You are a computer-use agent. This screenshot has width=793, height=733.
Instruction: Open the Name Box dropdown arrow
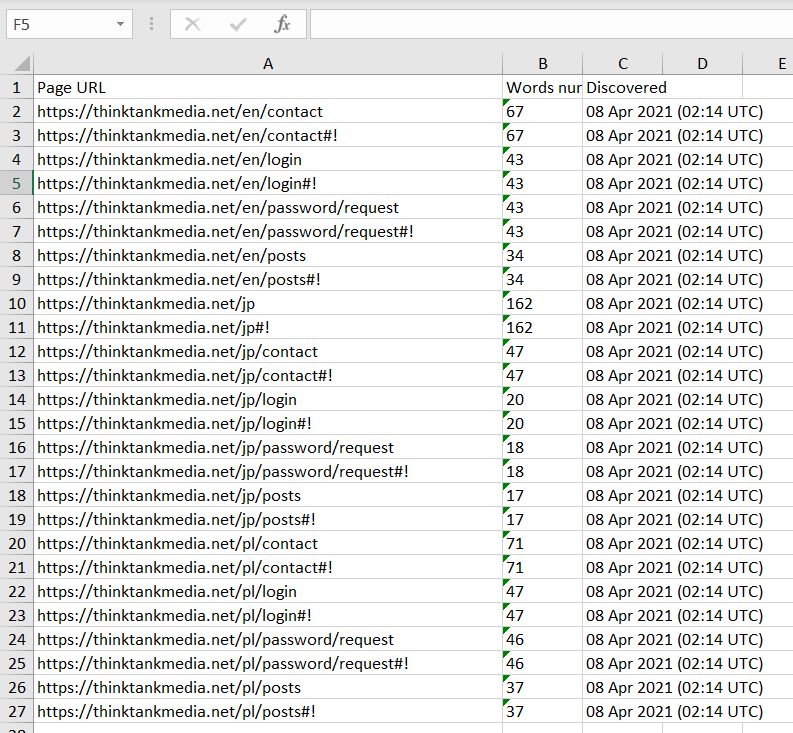(120, 24)
